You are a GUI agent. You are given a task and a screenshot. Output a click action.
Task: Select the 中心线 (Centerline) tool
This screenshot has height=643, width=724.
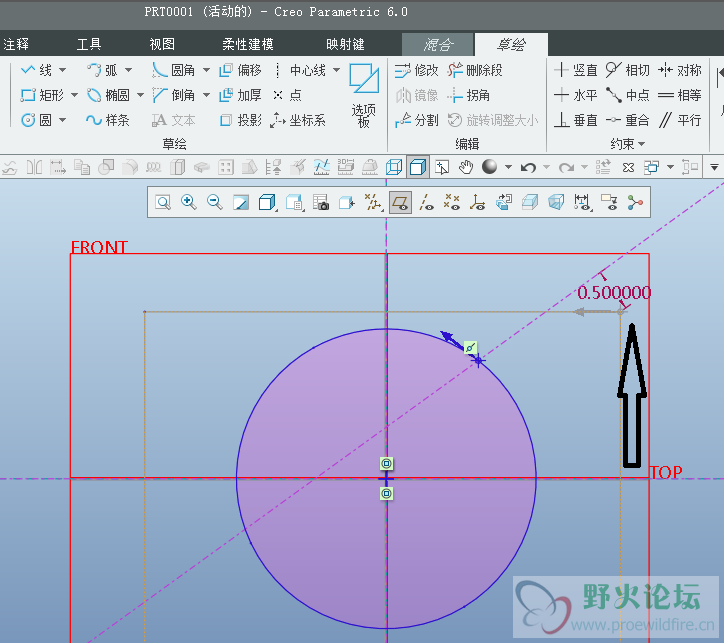(x=300, y=70)
